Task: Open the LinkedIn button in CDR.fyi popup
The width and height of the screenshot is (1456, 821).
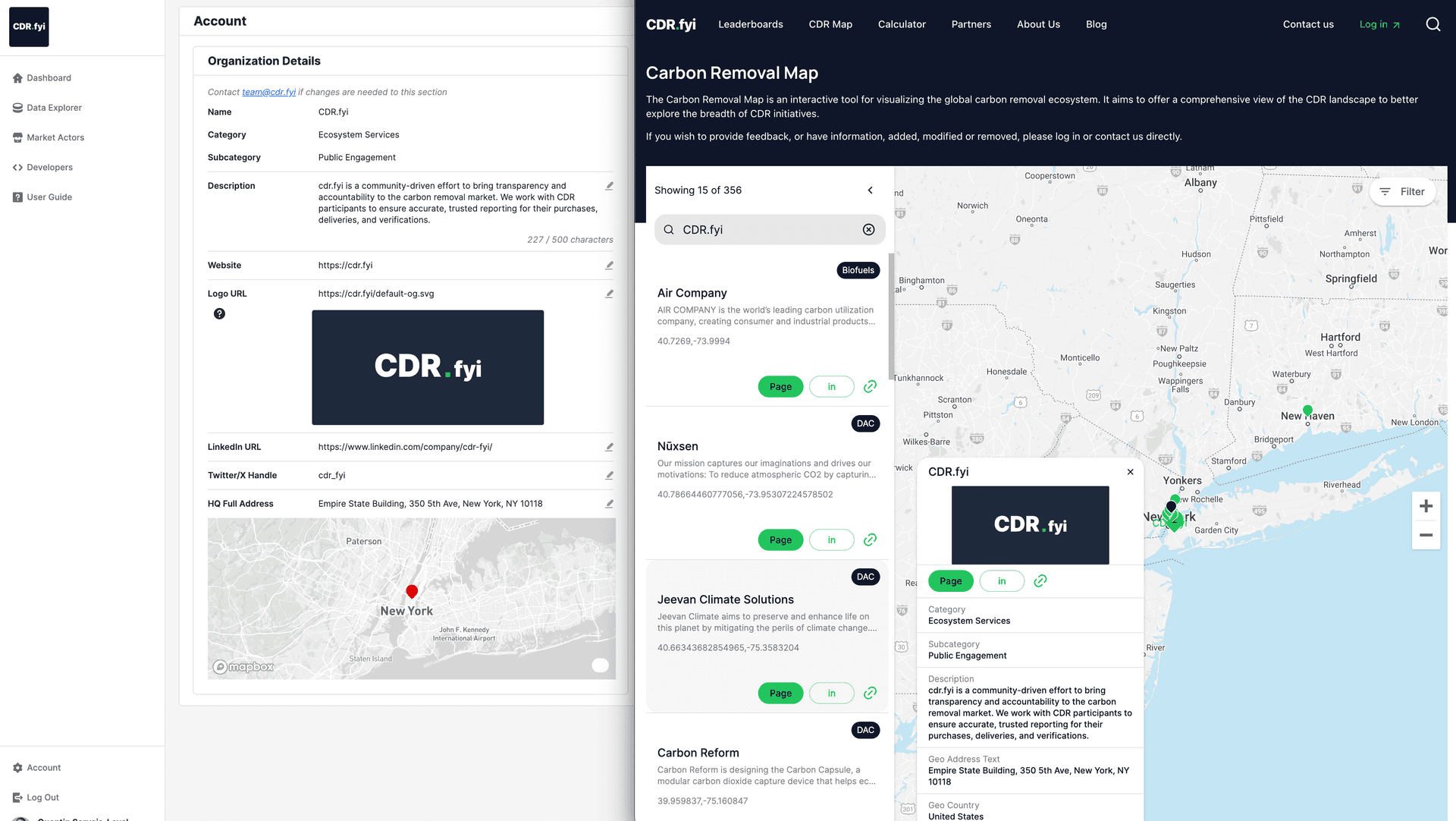Action: (x=1001, y=581)
